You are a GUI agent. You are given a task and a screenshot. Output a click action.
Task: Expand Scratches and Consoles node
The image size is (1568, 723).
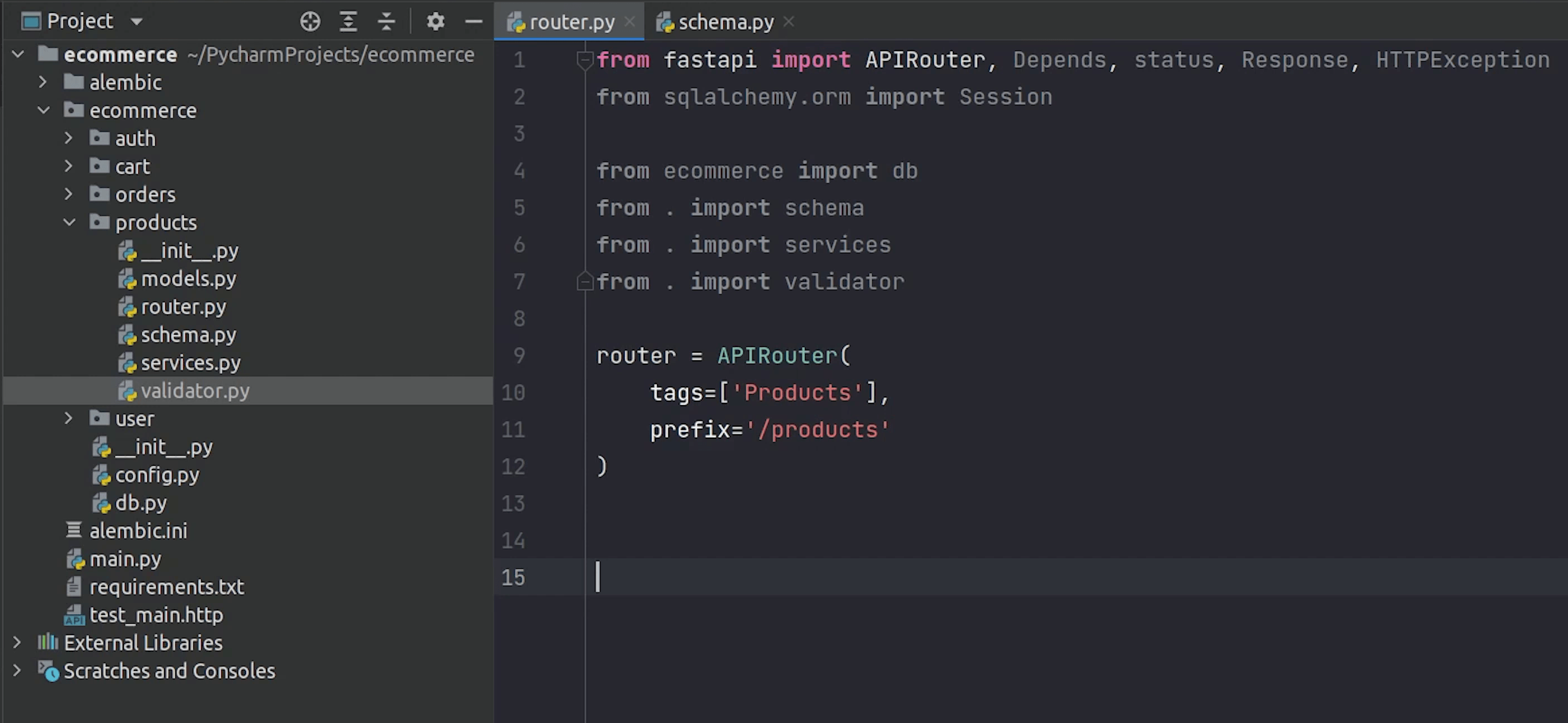pyautogui.click(x=17, y=671)
